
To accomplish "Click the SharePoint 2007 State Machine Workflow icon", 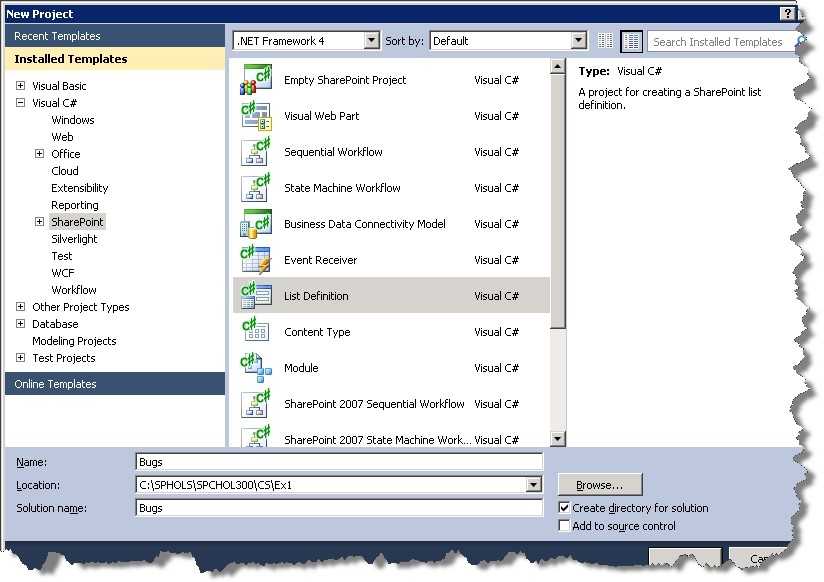I will [256, 436].
